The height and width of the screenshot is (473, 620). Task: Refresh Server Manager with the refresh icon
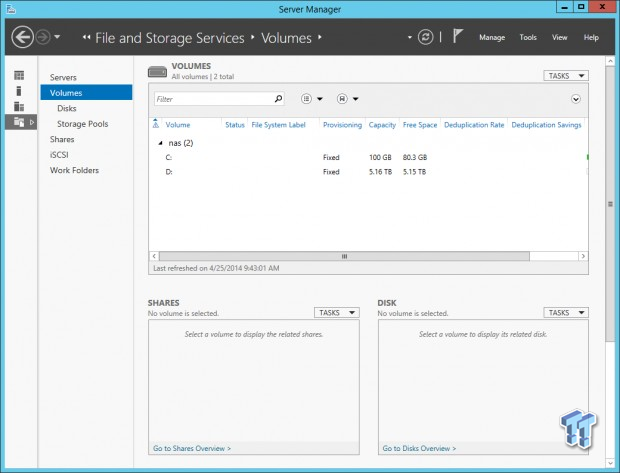point(425,37)
